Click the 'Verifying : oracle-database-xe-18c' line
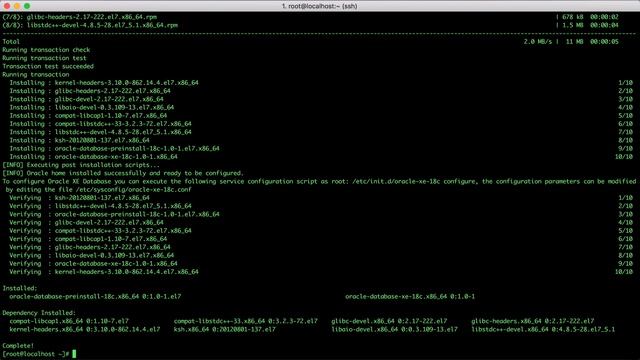Image resolution: width=640 pixels, height=360 pixels. click(x=93, y=263)
